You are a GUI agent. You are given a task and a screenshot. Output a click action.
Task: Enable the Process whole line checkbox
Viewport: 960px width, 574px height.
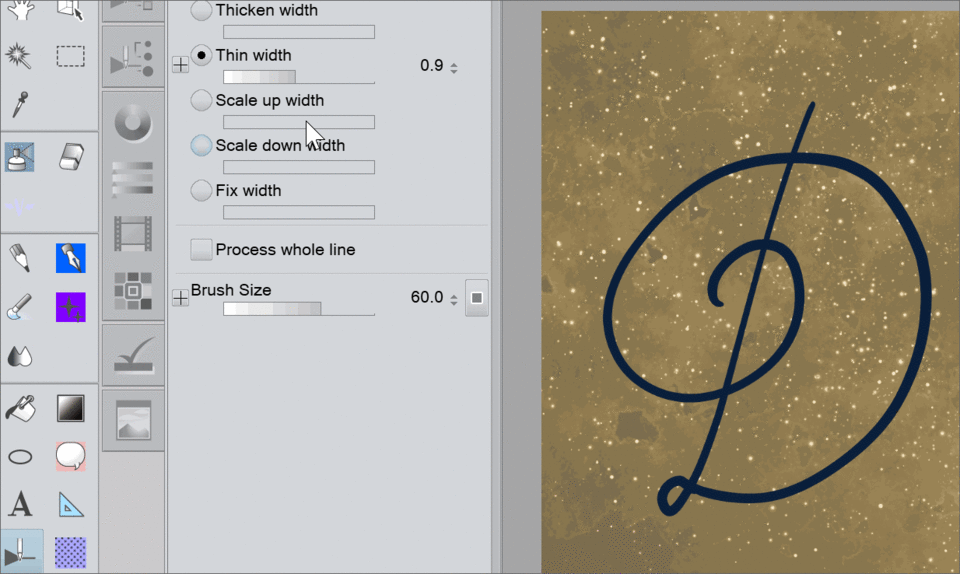(x=201, y=250)
